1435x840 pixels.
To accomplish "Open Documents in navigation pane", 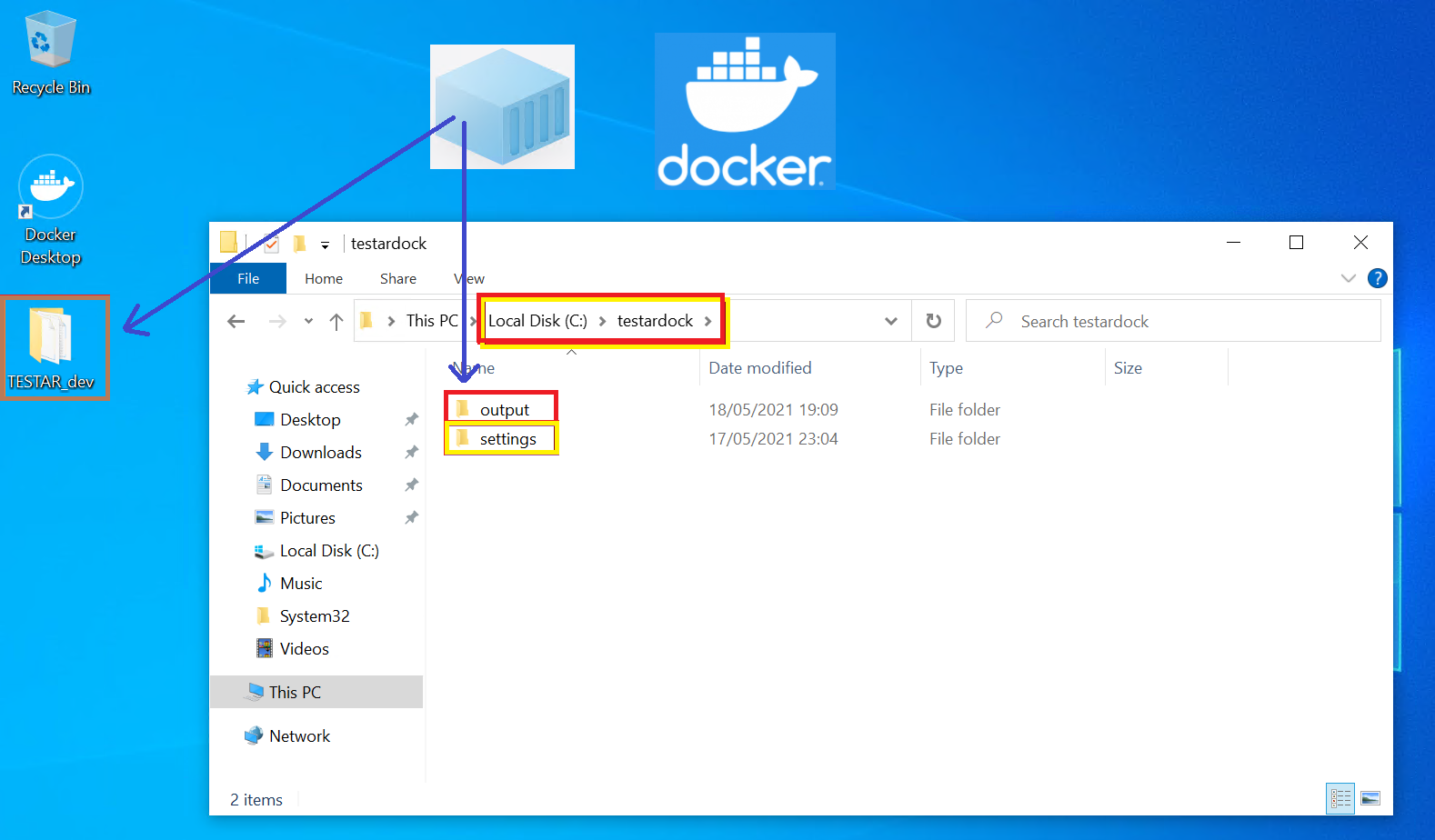I will [321, 485].
